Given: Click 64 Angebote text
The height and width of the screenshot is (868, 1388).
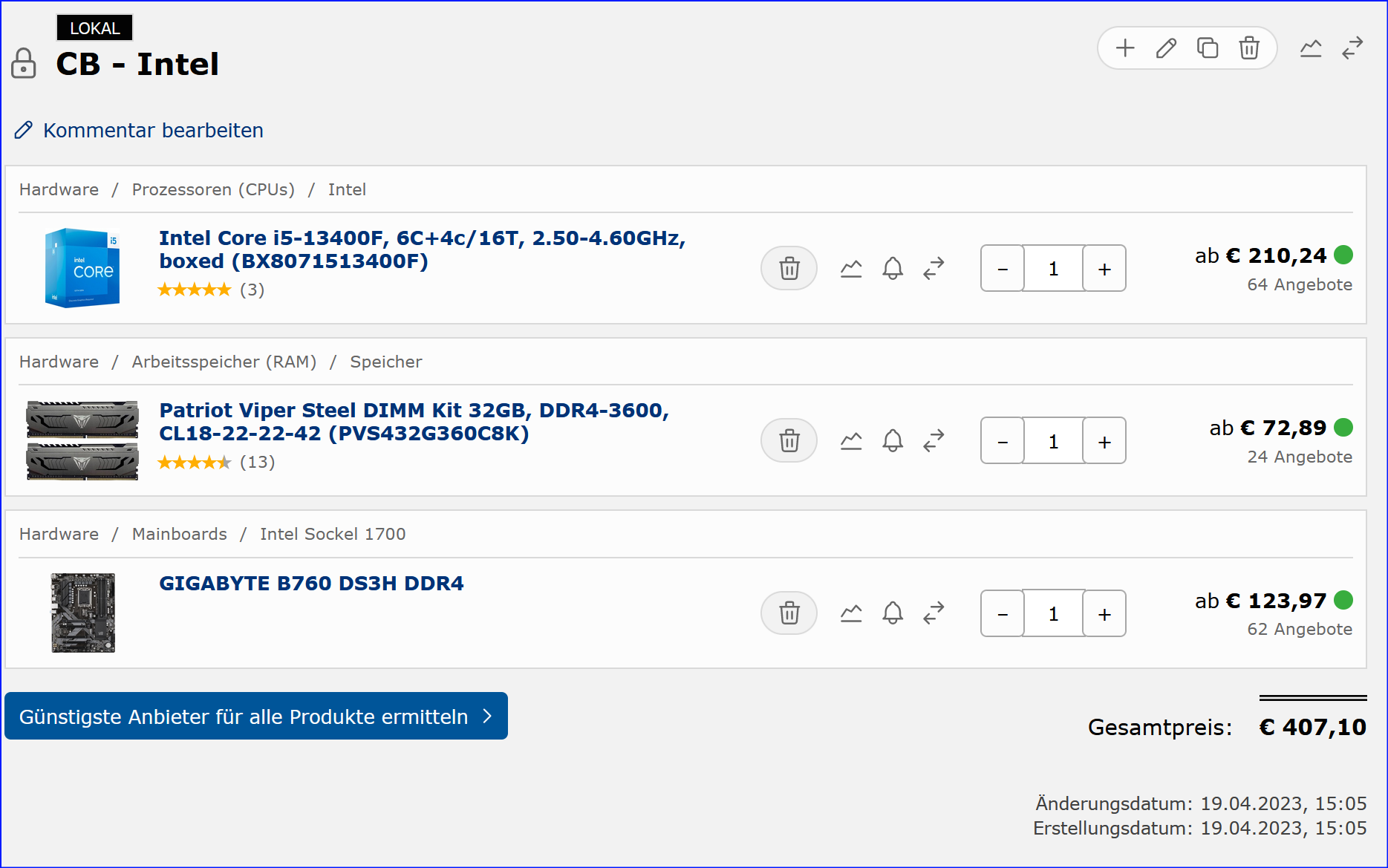Looking at the screenshot, I should (1300, 284).
